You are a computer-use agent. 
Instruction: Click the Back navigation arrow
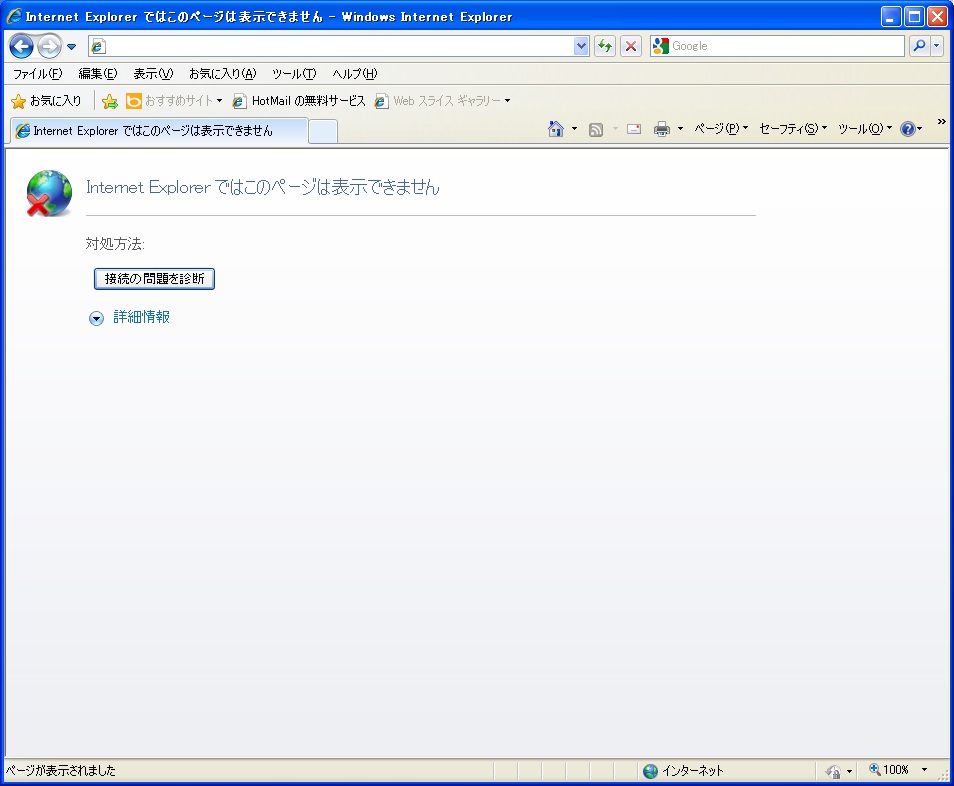(21, 46)
